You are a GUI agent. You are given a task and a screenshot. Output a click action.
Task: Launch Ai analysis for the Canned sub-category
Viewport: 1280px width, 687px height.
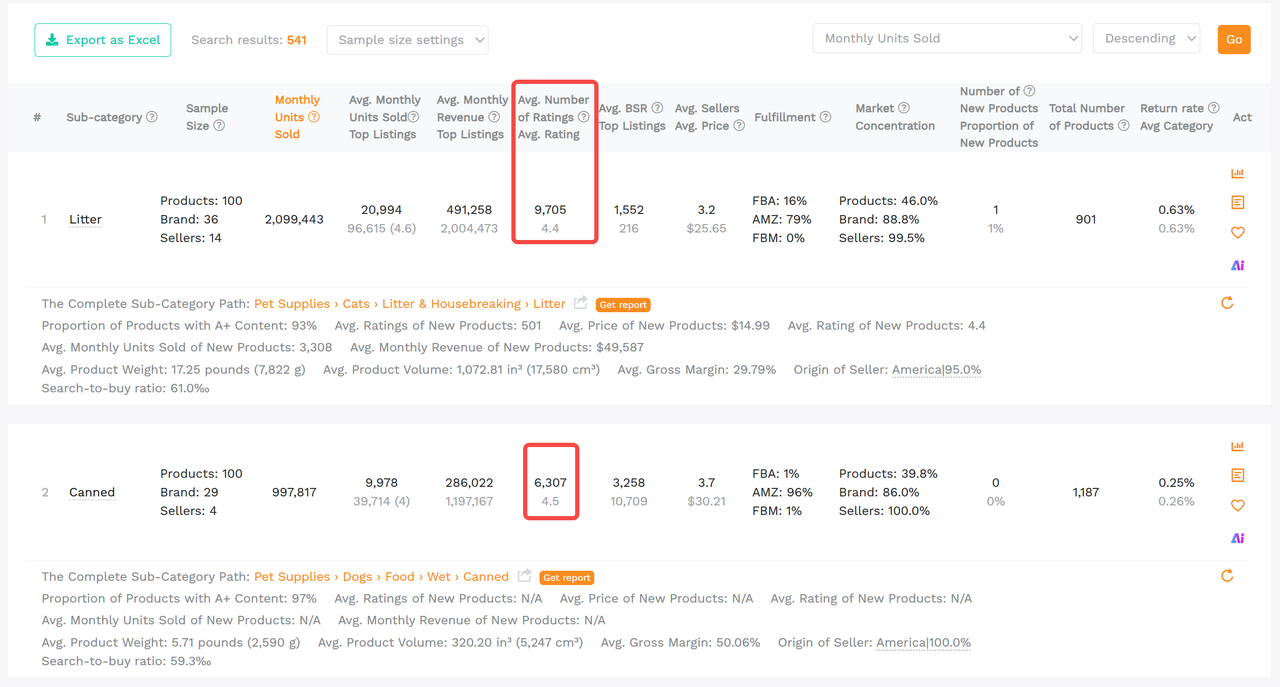pyautogui.click(x=1237, y=538)
